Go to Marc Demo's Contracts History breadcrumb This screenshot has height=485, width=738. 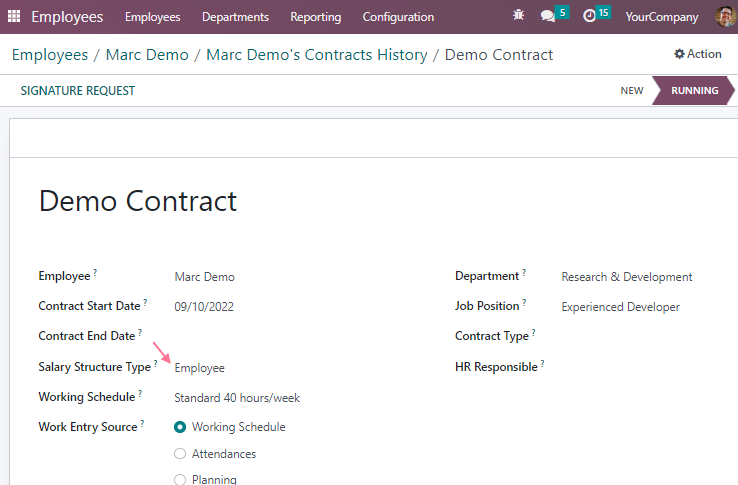[x=317, y=55]
